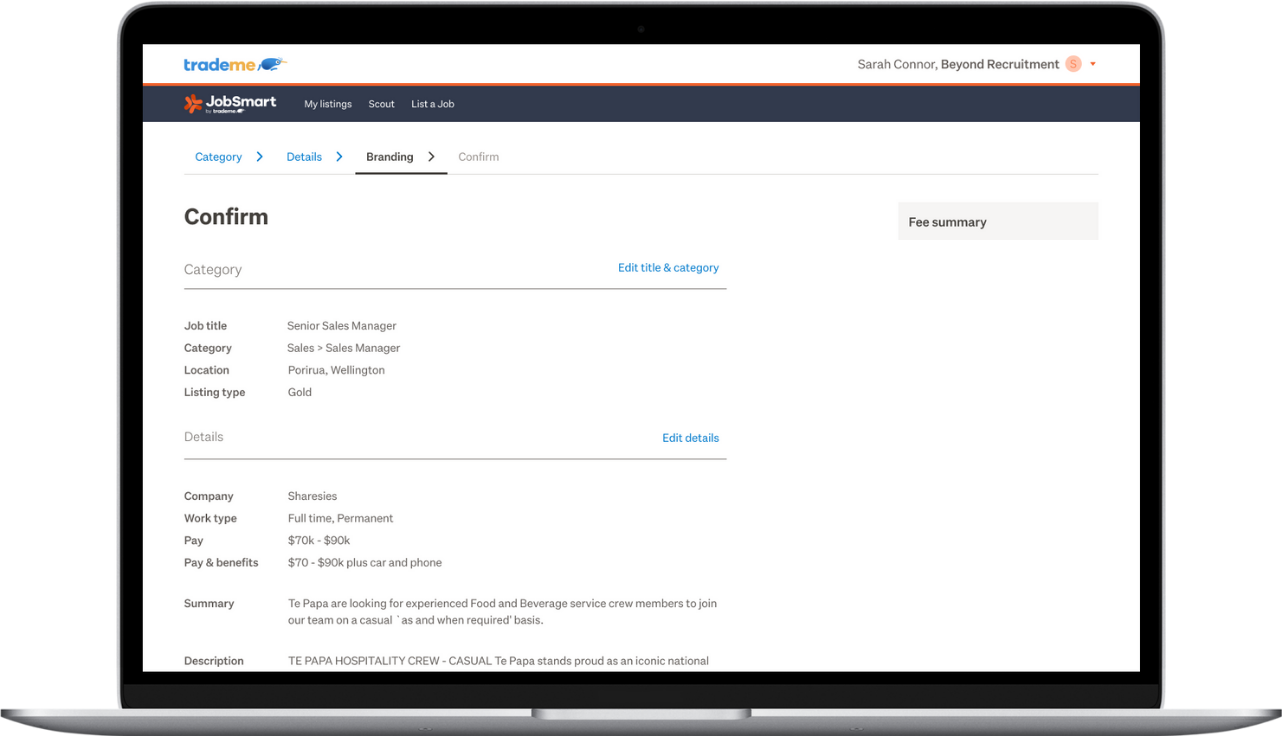Go back to the Category step

point(218,157)
